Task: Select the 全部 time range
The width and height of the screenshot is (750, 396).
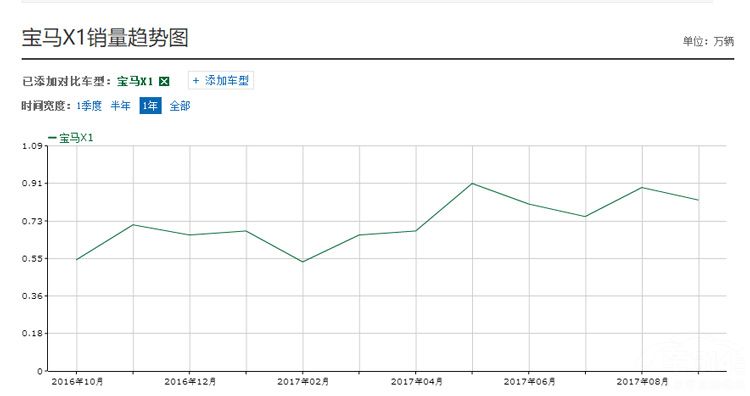Action: (x=180, y=106)
